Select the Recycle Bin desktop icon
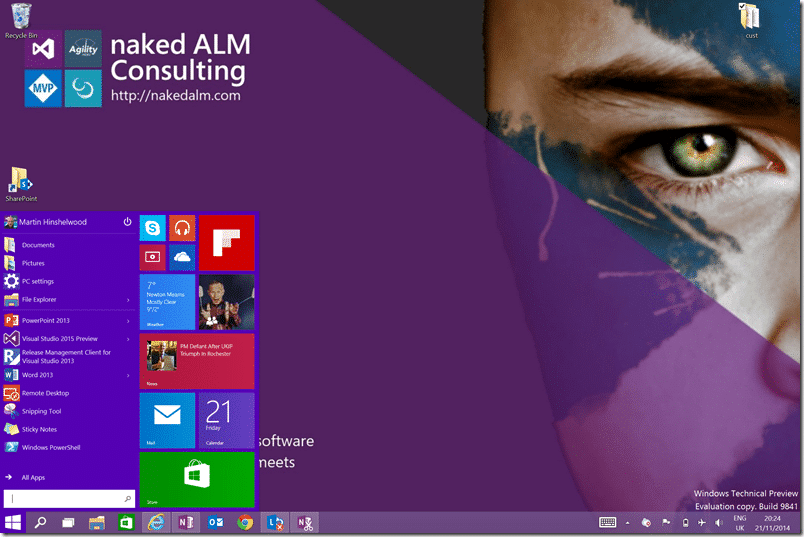 (21, 21)
